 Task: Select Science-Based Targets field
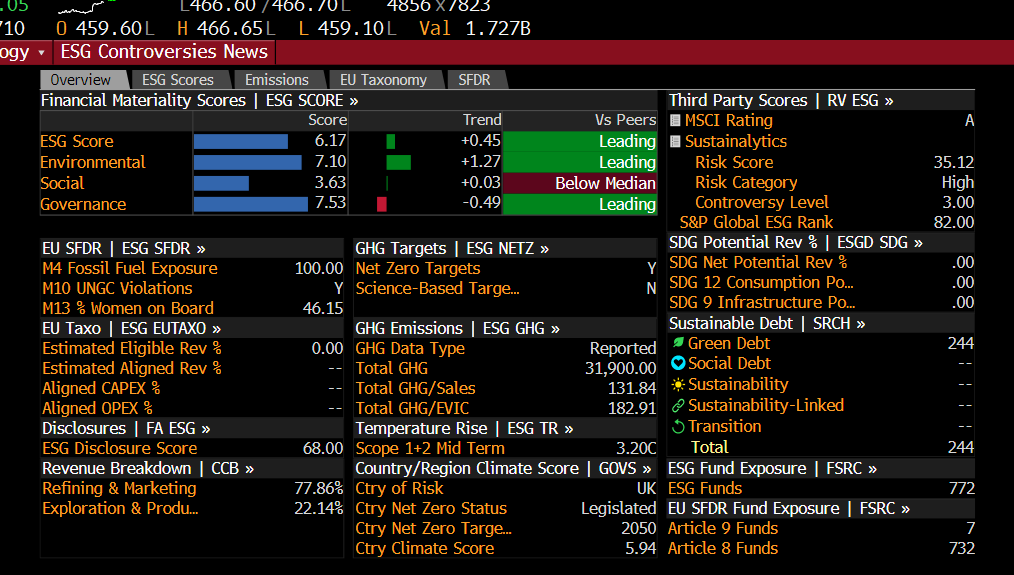pyautogui.click(x=506, y=288)
